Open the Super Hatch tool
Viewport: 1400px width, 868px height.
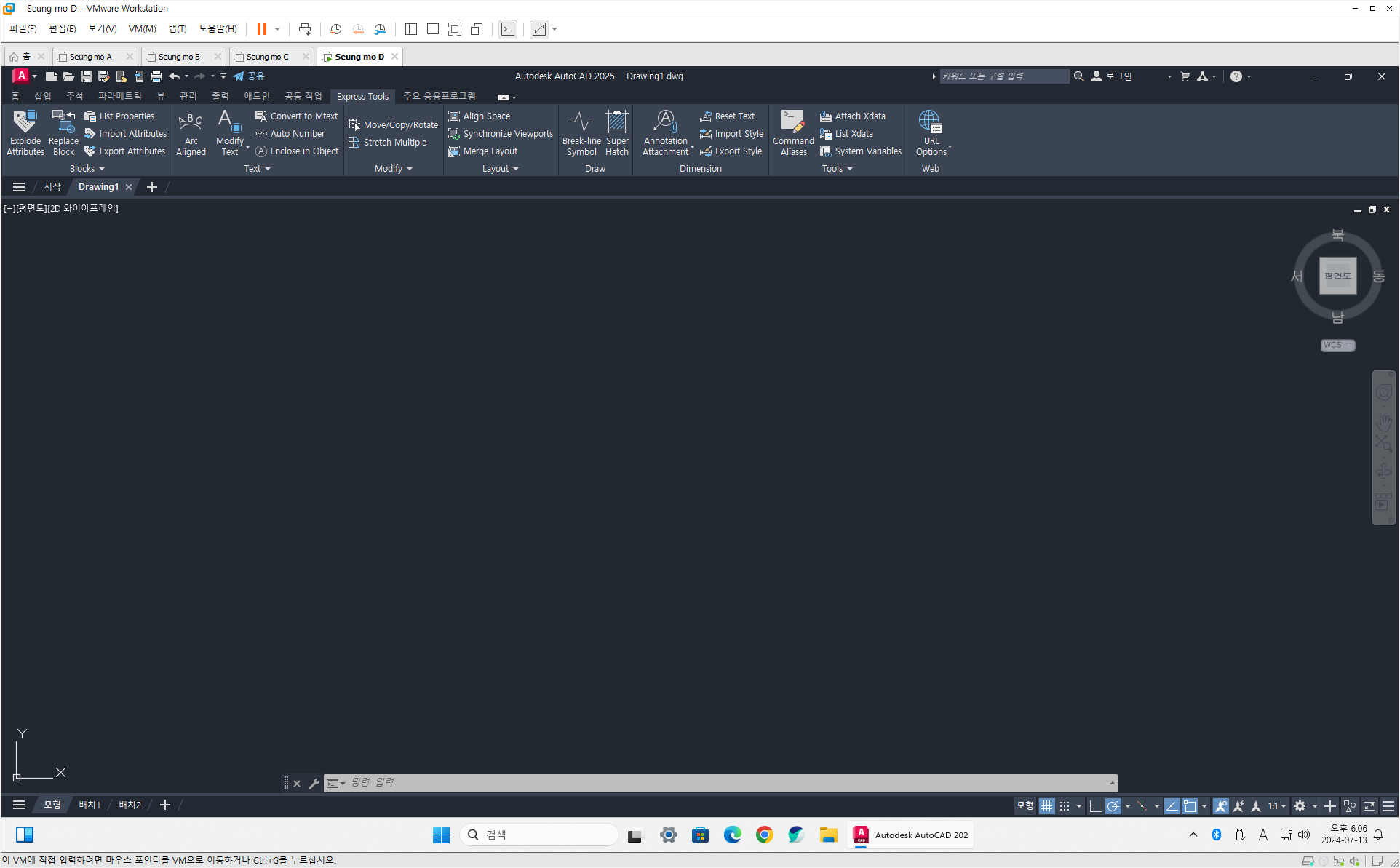(616, 132)
